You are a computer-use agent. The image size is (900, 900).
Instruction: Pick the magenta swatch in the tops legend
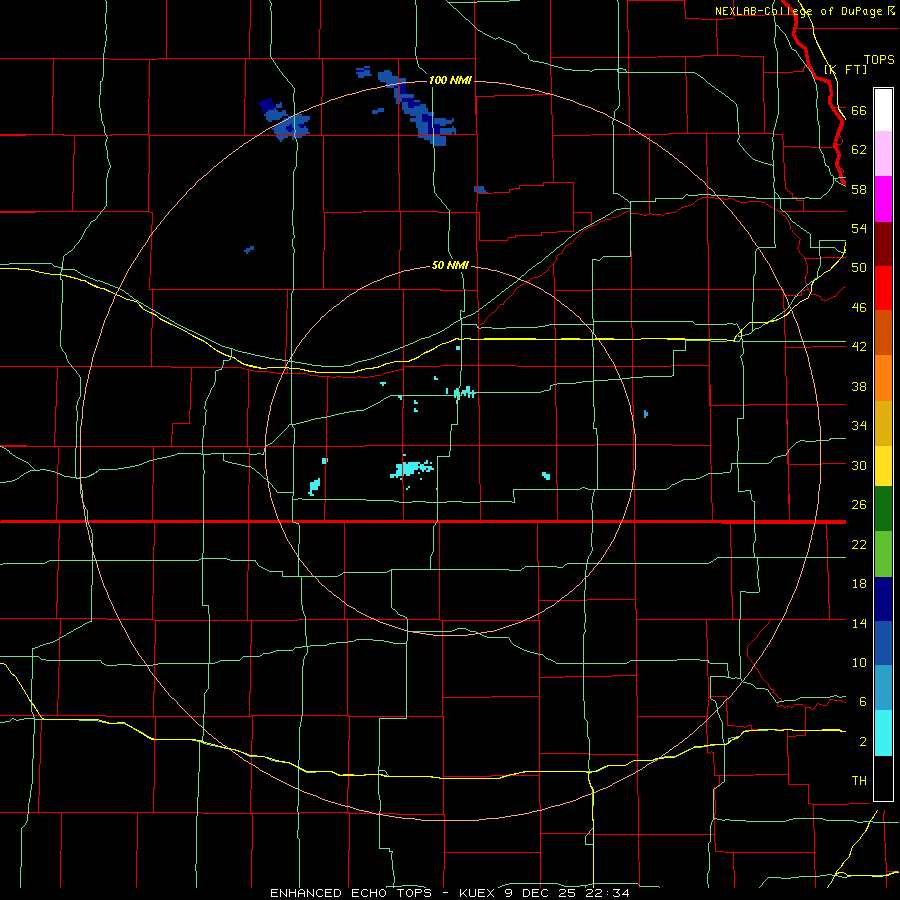(883, 199)
